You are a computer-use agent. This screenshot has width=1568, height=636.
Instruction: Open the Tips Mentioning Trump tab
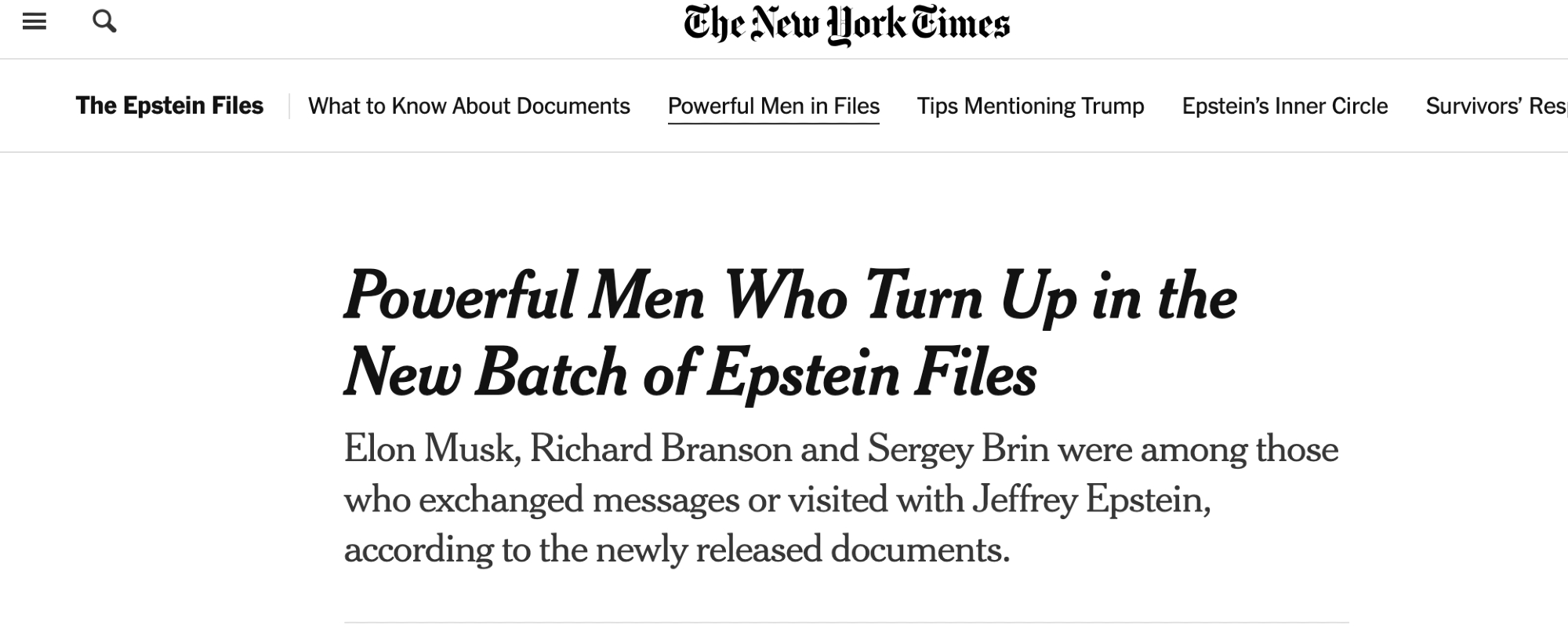[x=1030, y=106]
